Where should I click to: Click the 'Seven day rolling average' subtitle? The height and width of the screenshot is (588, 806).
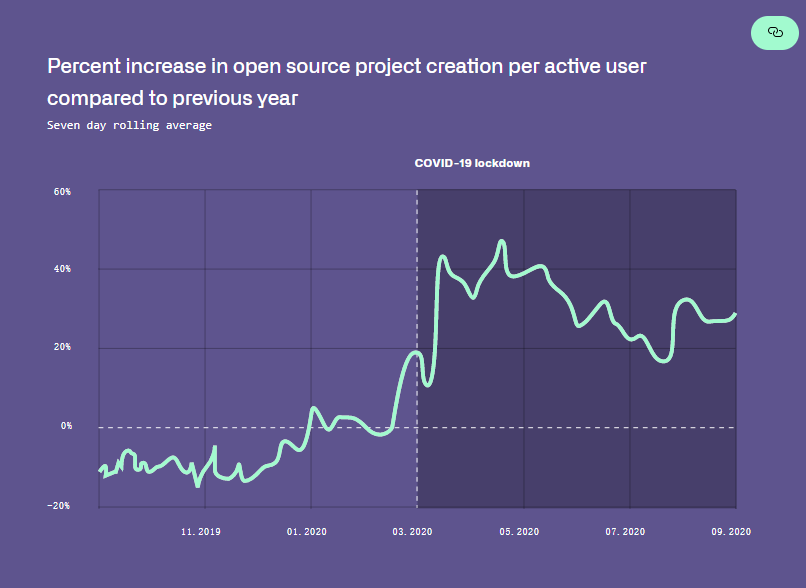click(x=129, y=125)
